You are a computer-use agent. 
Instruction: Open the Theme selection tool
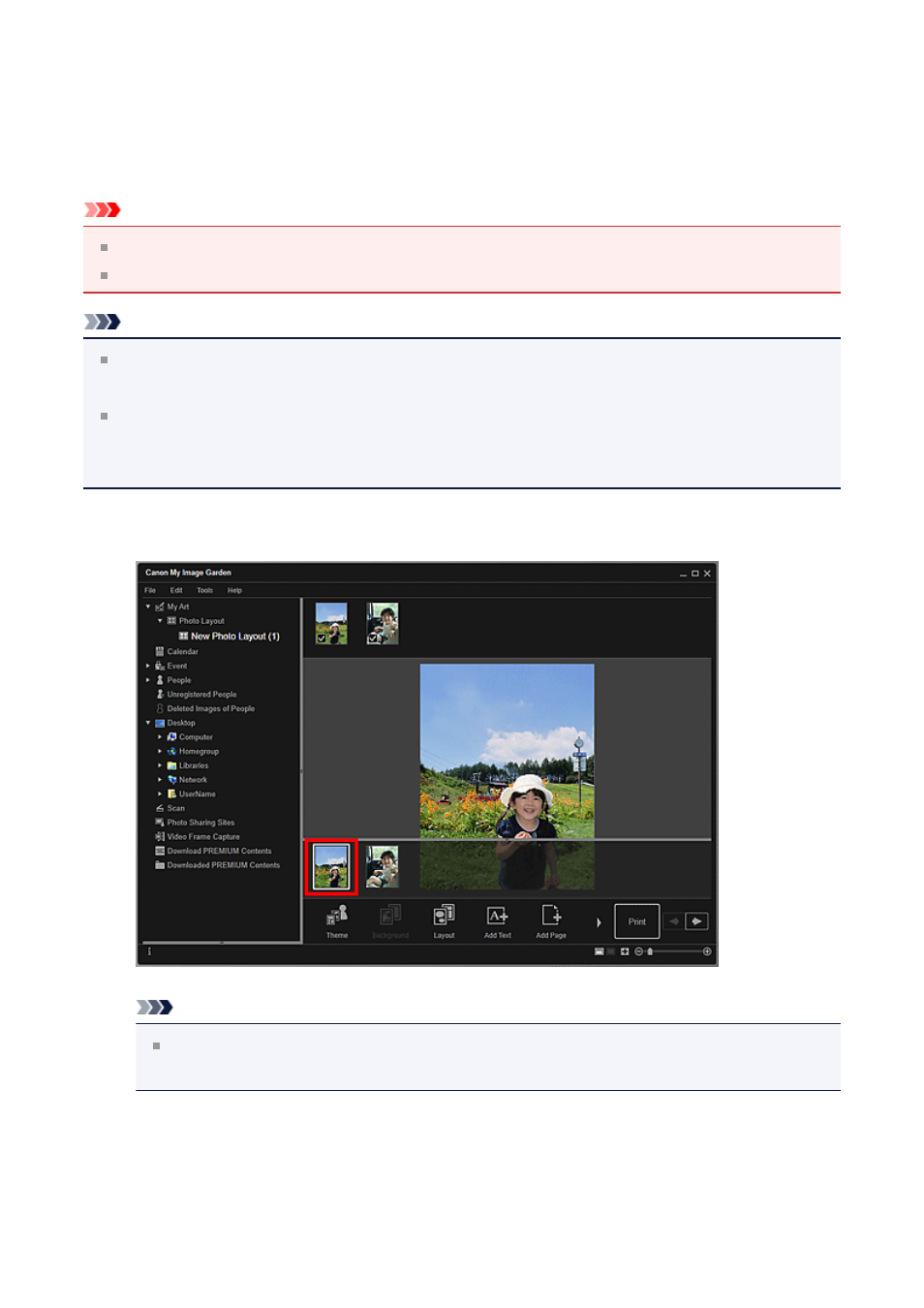pos(337,921)
